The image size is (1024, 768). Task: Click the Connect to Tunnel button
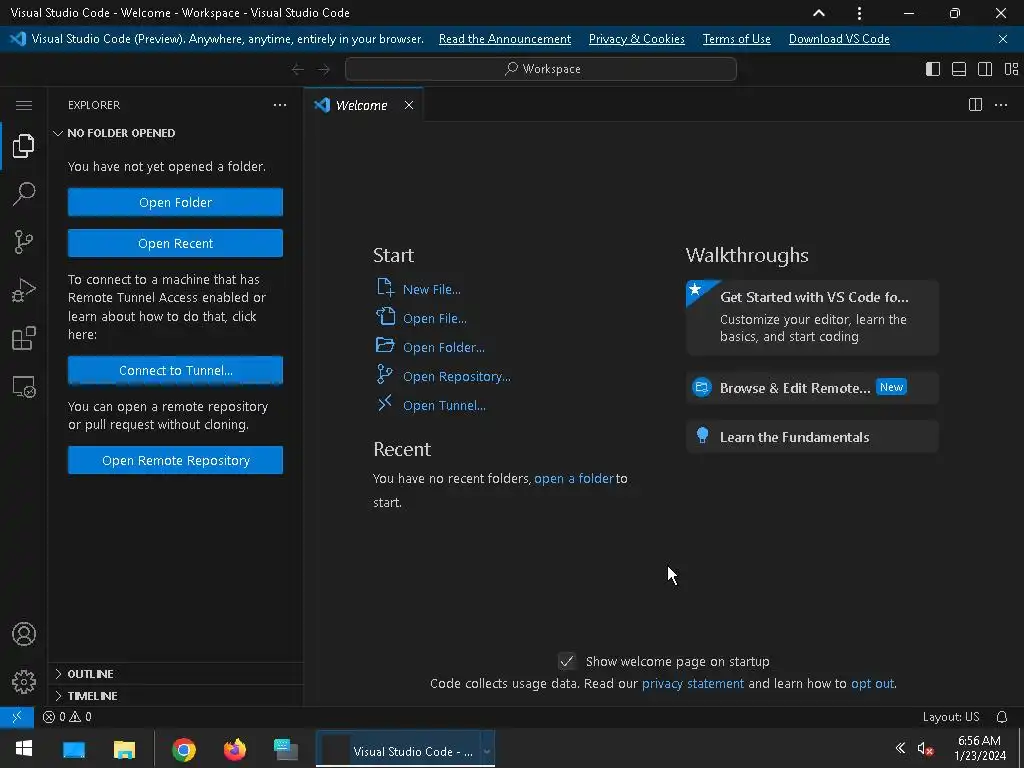(175, 370)
